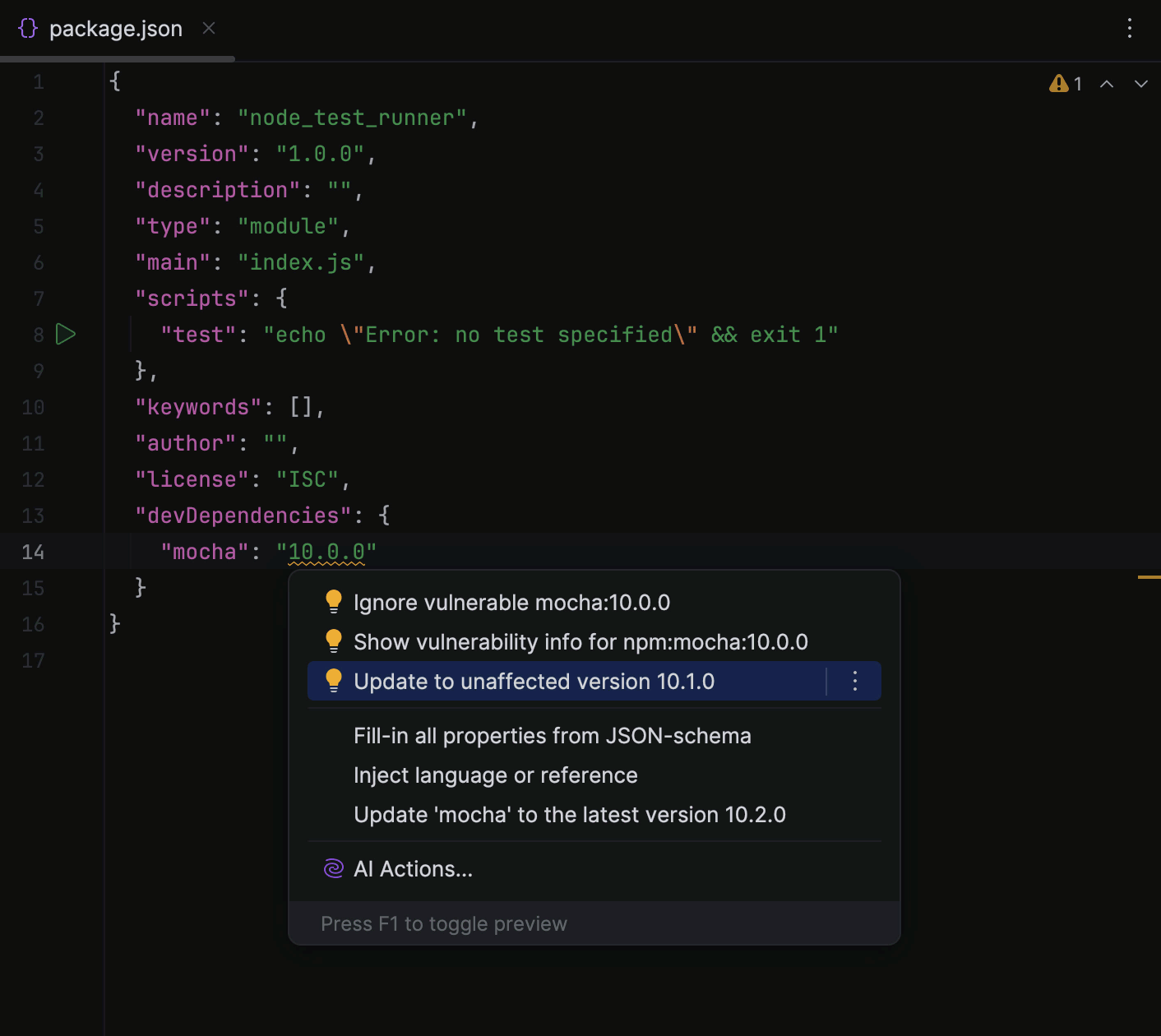The height and width of the screenshot is (1036, 1161).
Task: Click the lightbulb on the highlighted update suggestion
Action: point(333,681)
